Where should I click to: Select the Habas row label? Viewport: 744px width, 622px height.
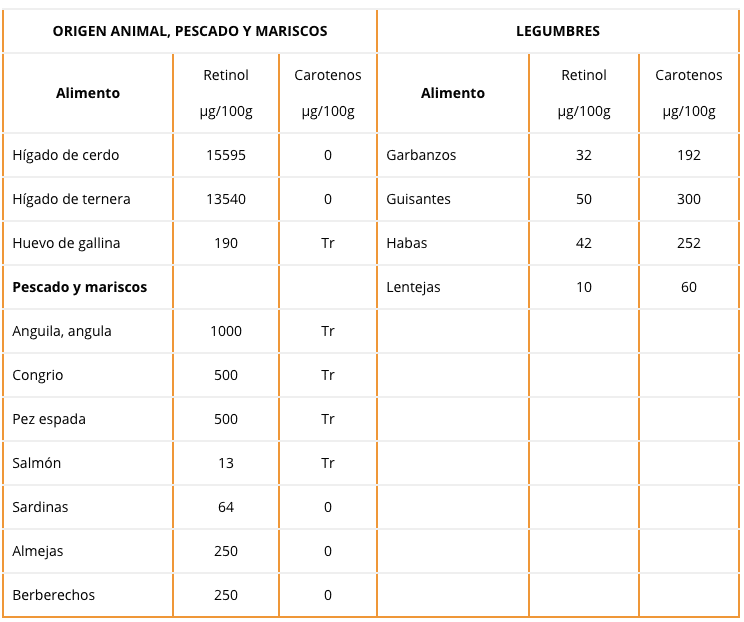(407, 243)
